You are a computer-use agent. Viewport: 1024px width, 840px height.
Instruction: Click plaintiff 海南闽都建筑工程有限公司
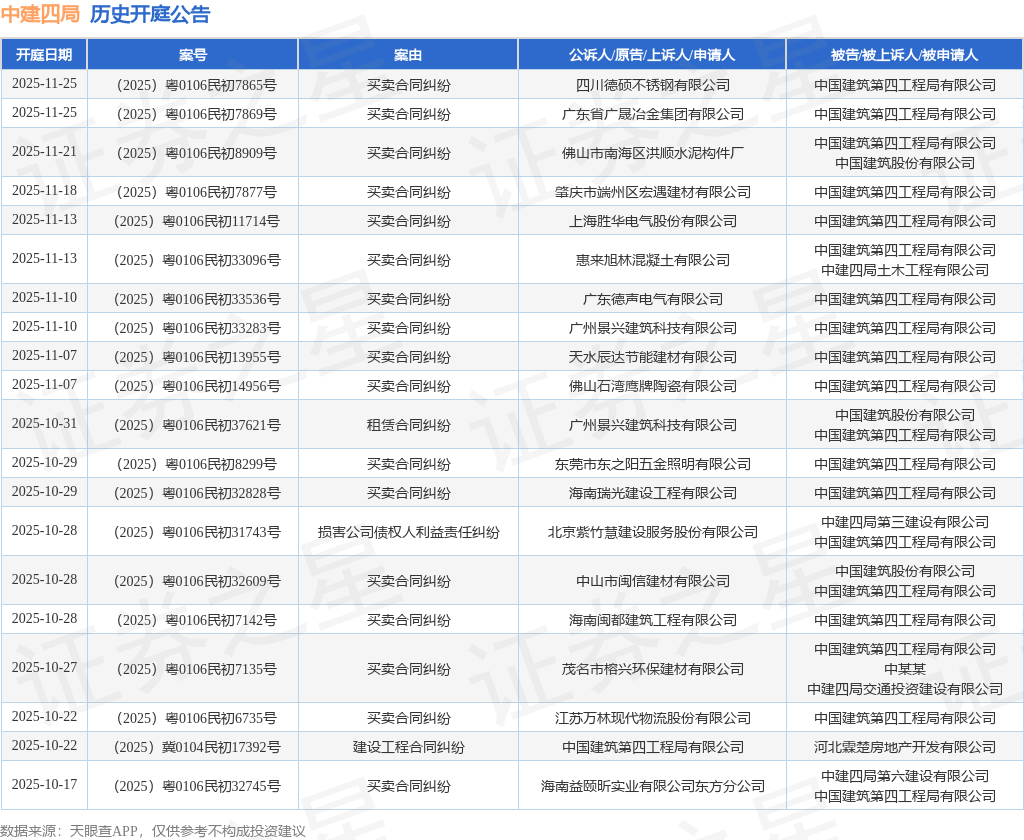click(x=652, y=620)
